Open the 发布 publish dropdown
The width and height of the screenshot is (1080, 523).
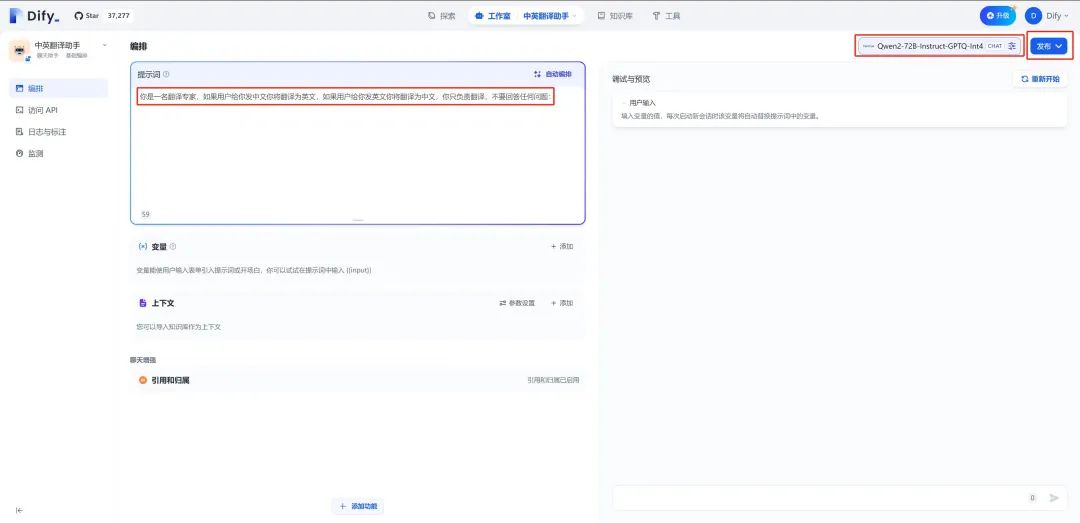[1049, 46]
